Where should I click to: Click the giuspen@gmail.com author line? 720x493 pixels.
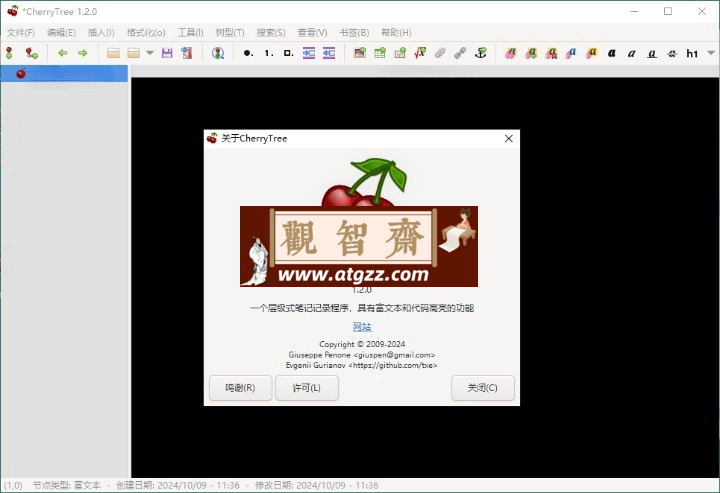click(362, 355)
